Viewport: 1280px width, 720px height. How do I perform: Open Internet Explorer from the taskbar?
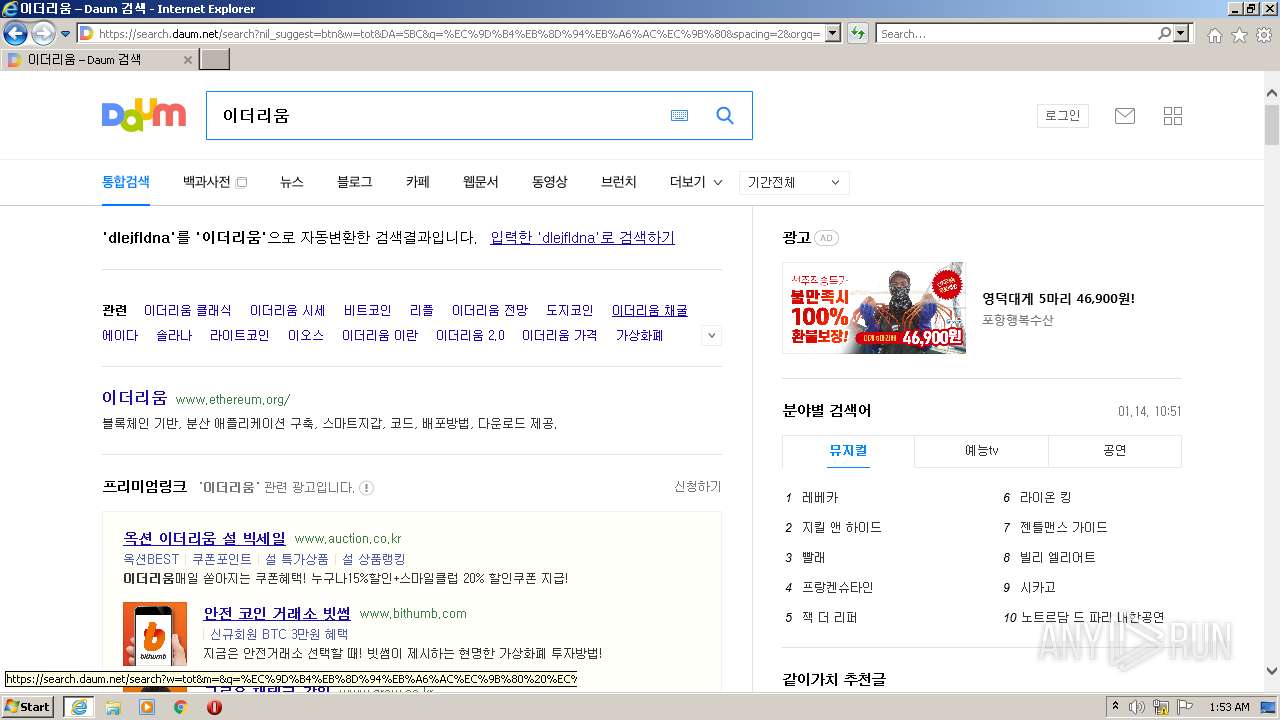click(79, 707)
